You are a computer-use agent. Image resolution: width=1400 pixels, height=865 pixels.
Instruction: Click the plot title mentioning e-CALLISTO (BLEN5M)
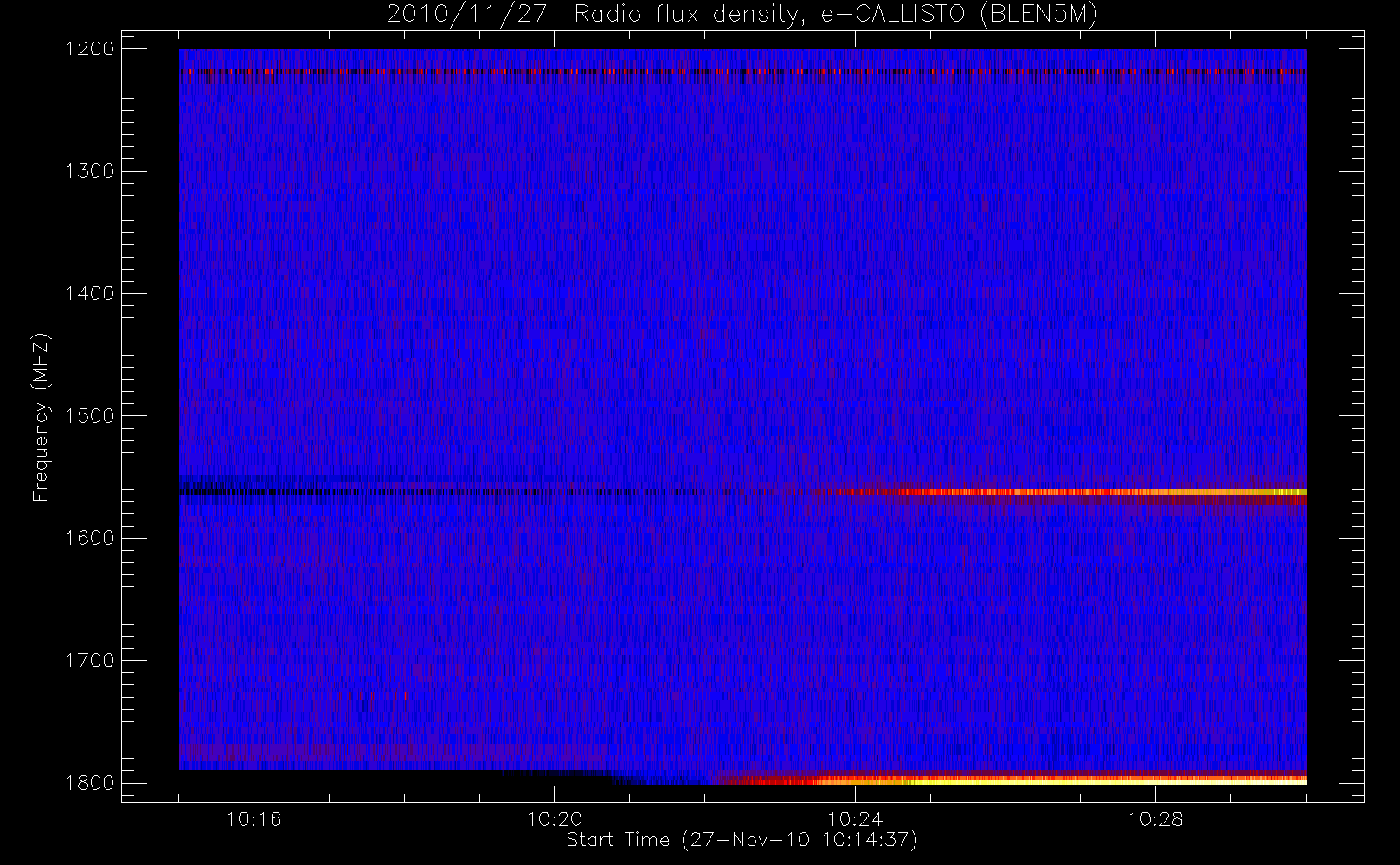(742, 15)
